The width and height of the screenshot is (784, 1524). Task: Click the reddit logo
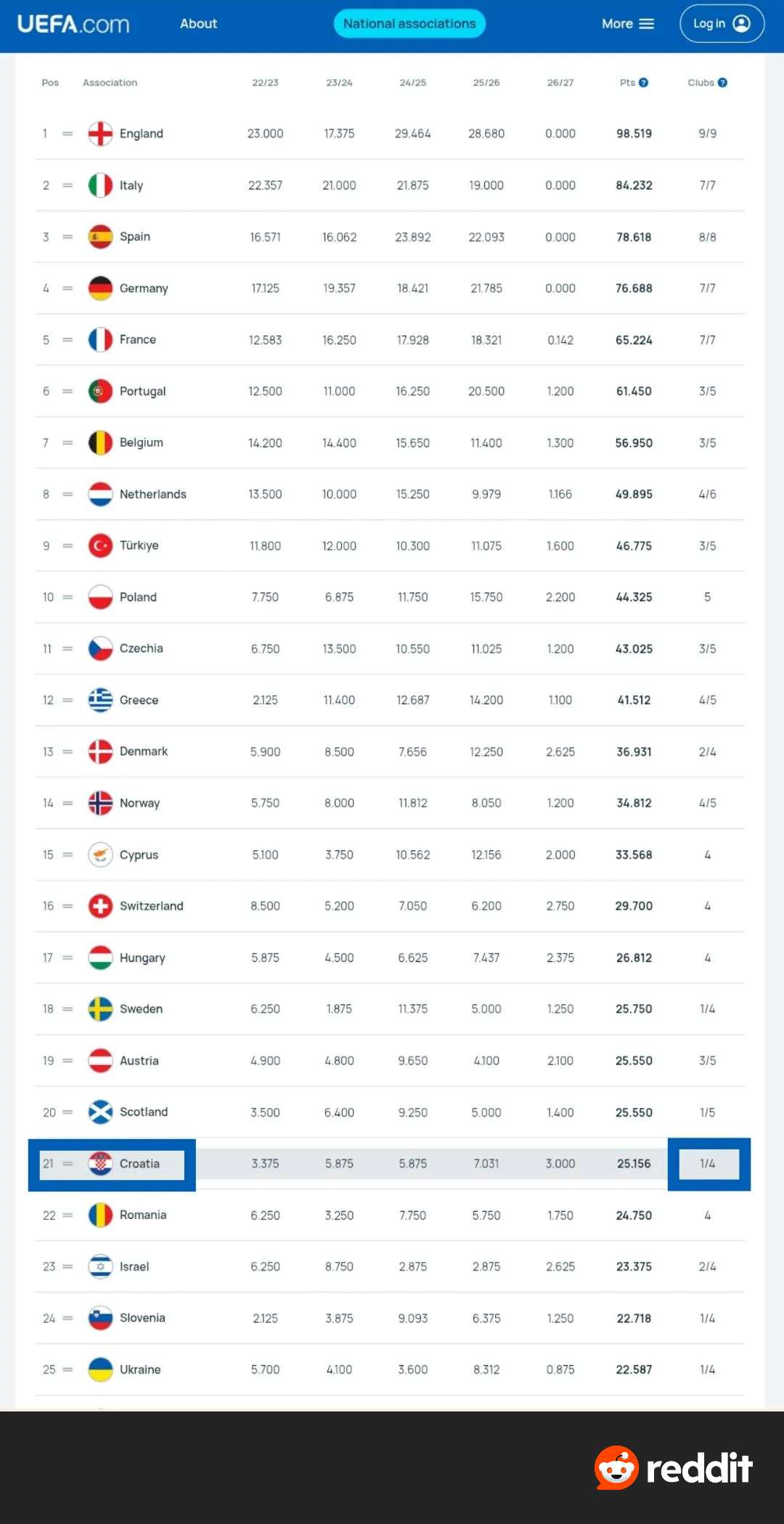pos(673,1467)
